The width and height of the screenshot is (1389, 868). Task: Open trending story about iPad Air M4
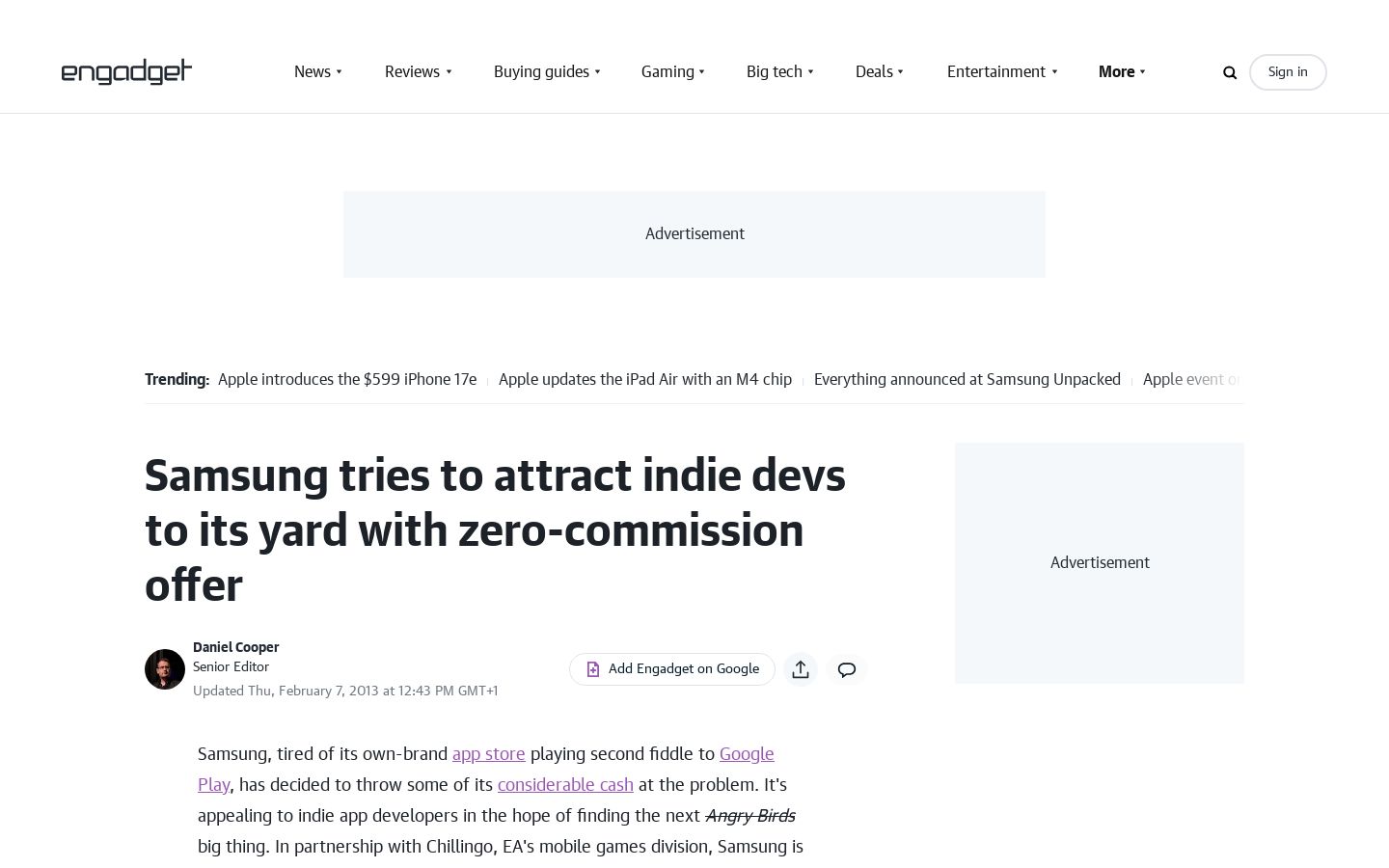(x=645, y=380)
